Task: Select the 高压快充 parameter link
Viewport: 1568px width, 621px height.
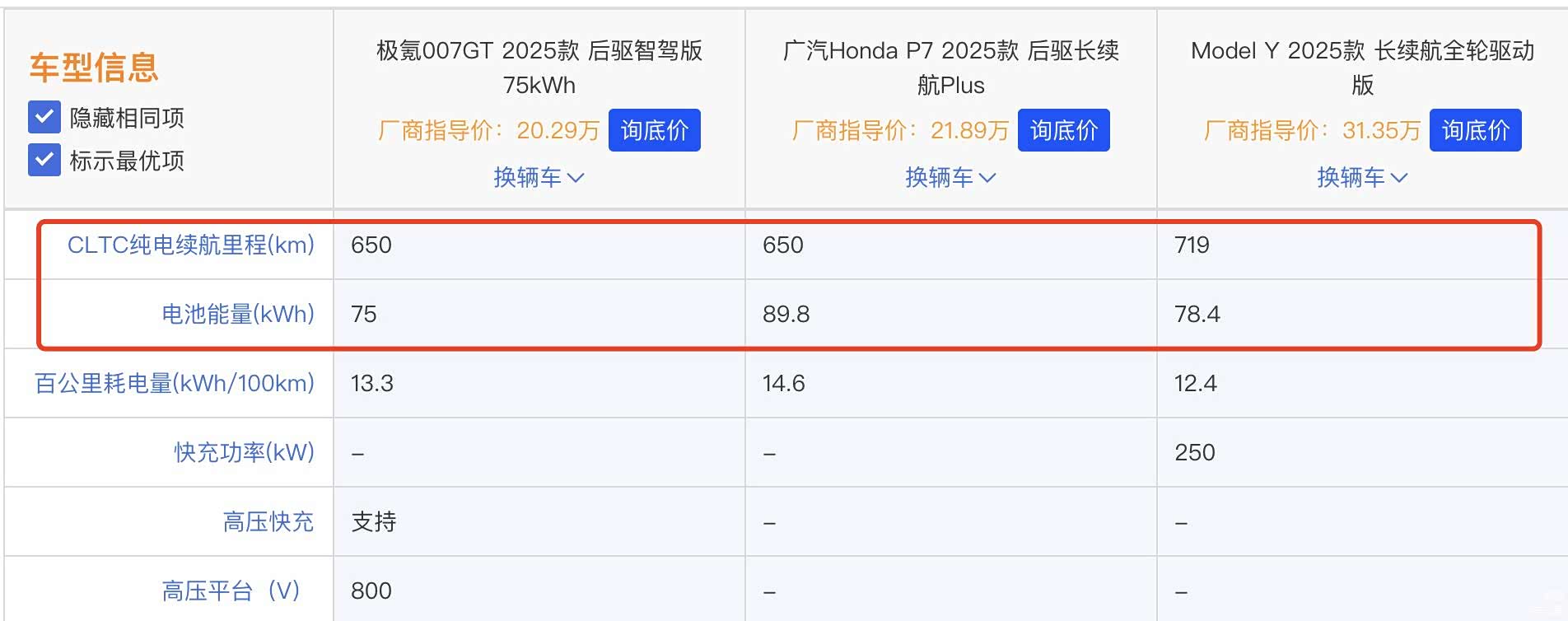Action: pos(268,521)
